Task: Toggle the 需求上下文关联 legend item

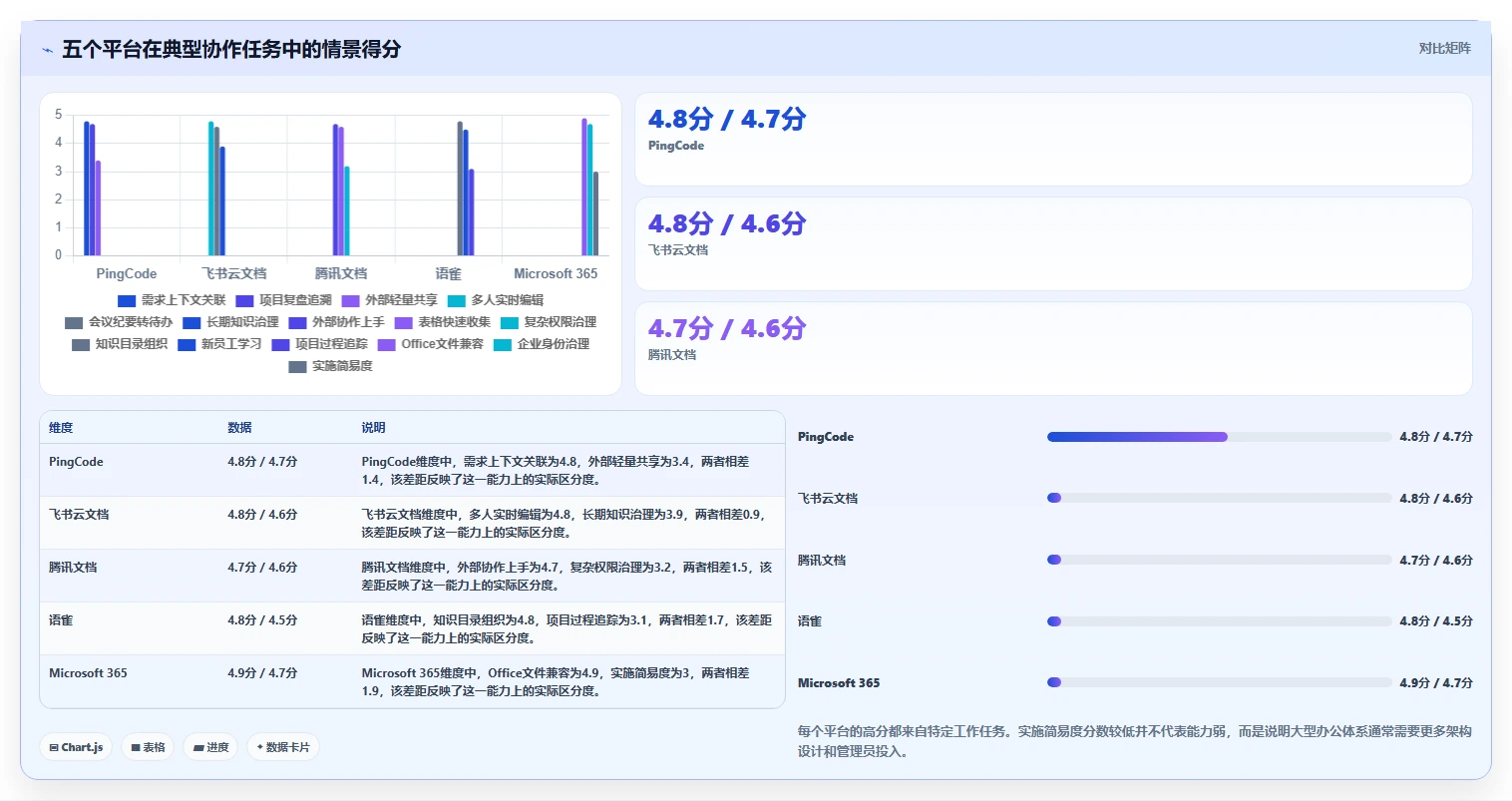Action: [172, 300]
